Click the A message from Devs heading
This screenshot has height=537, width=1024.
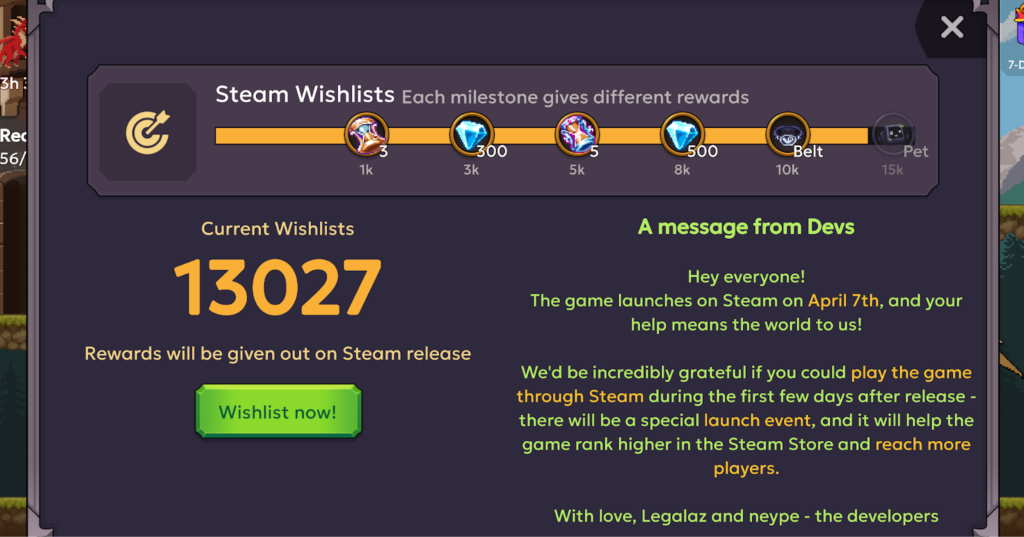746,227
